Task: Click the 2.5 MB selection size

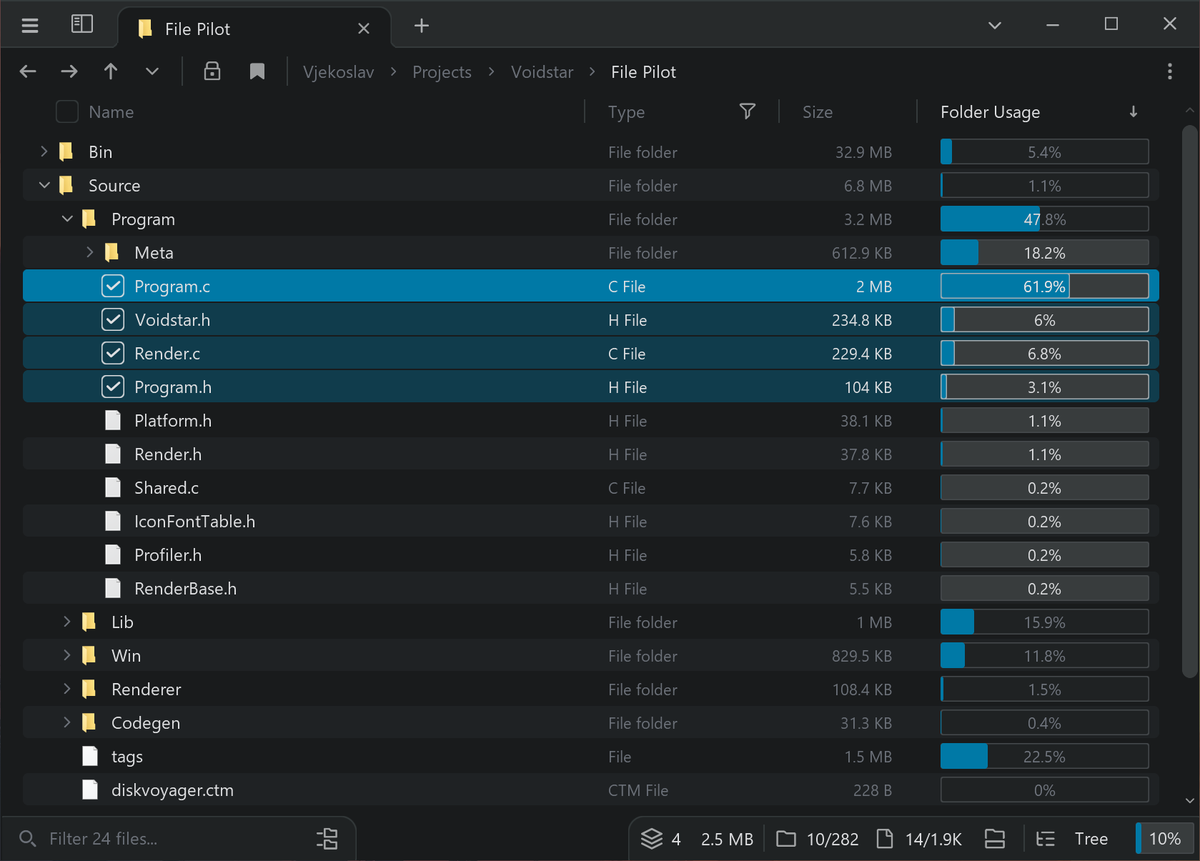Action: click(x=727, y=839)
